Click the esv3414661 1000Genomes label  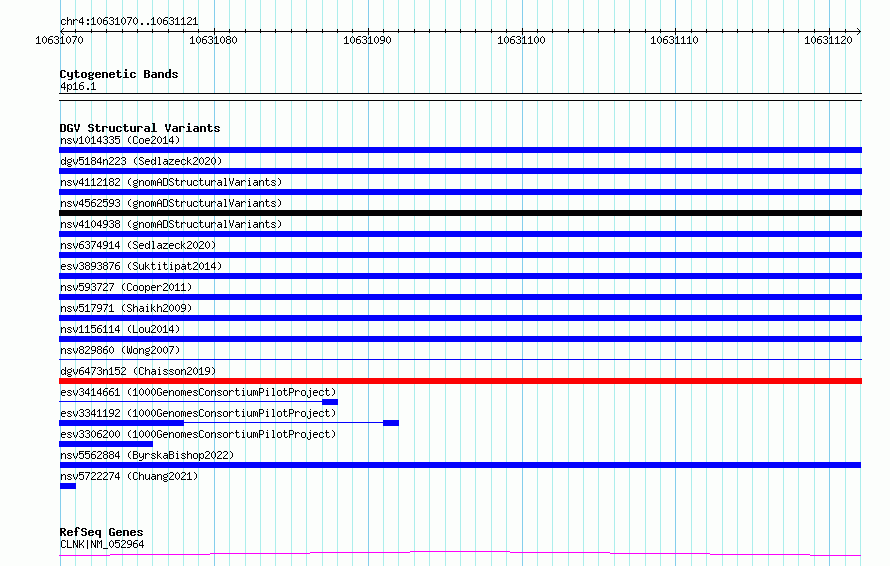(x=198, y=392)
